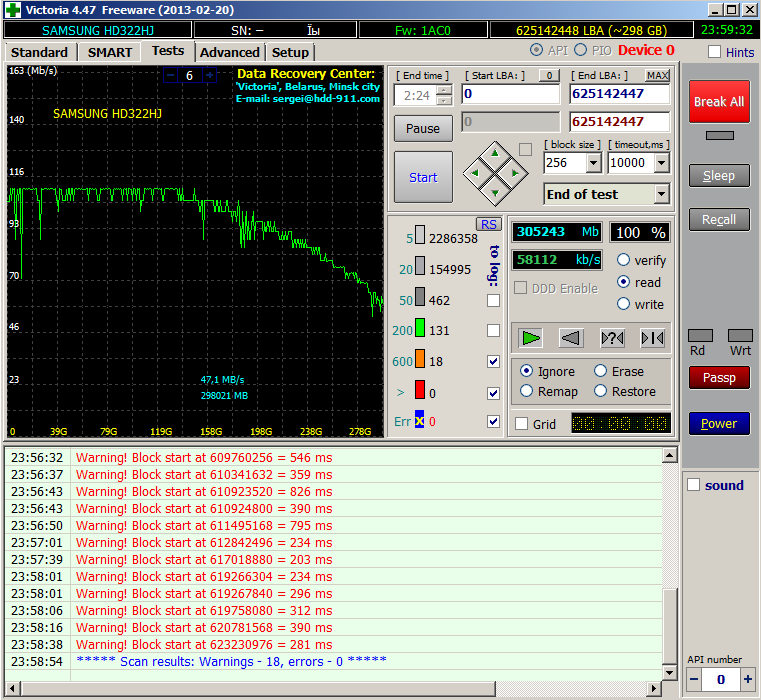Click the green play scan button
The image size is (761, 700).
530,338
